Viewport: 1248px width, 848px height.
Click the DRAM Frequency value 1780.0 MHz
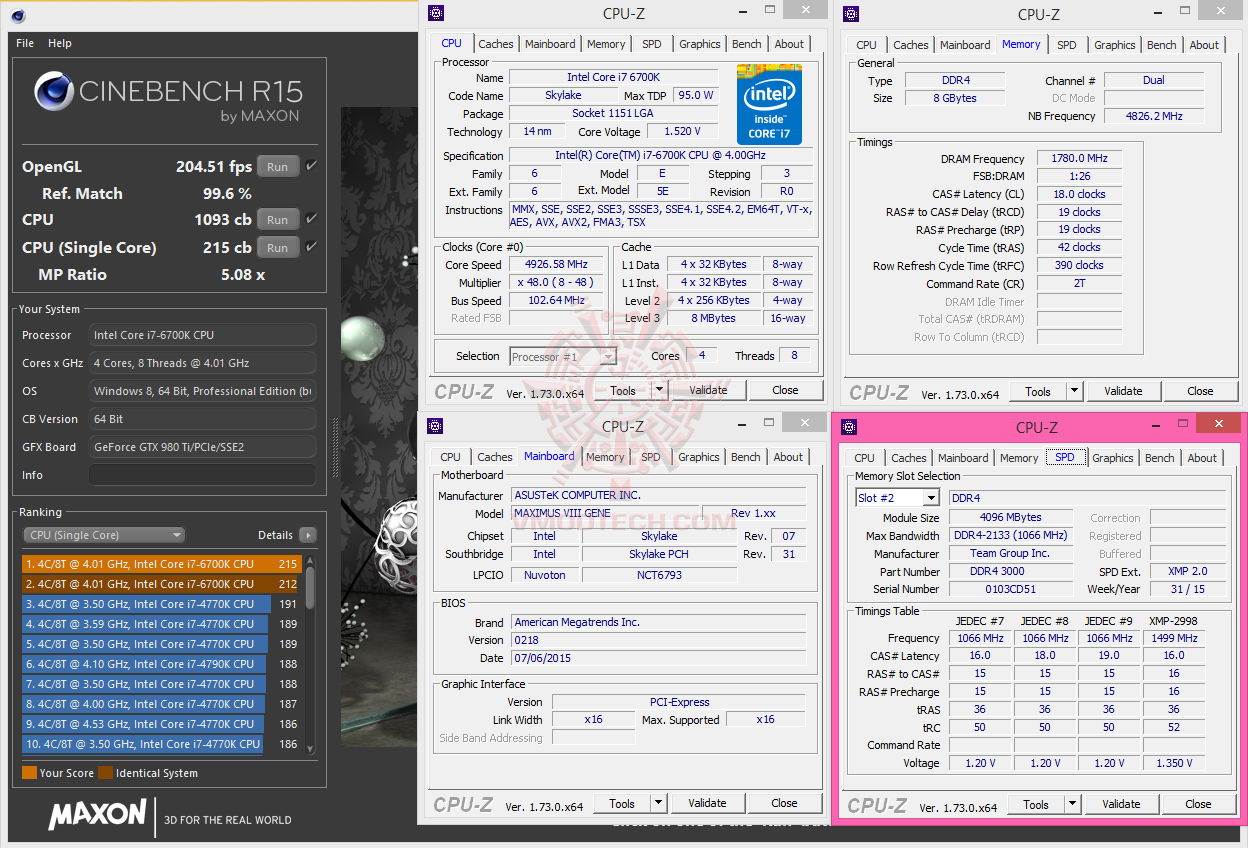coord(1079,158)
